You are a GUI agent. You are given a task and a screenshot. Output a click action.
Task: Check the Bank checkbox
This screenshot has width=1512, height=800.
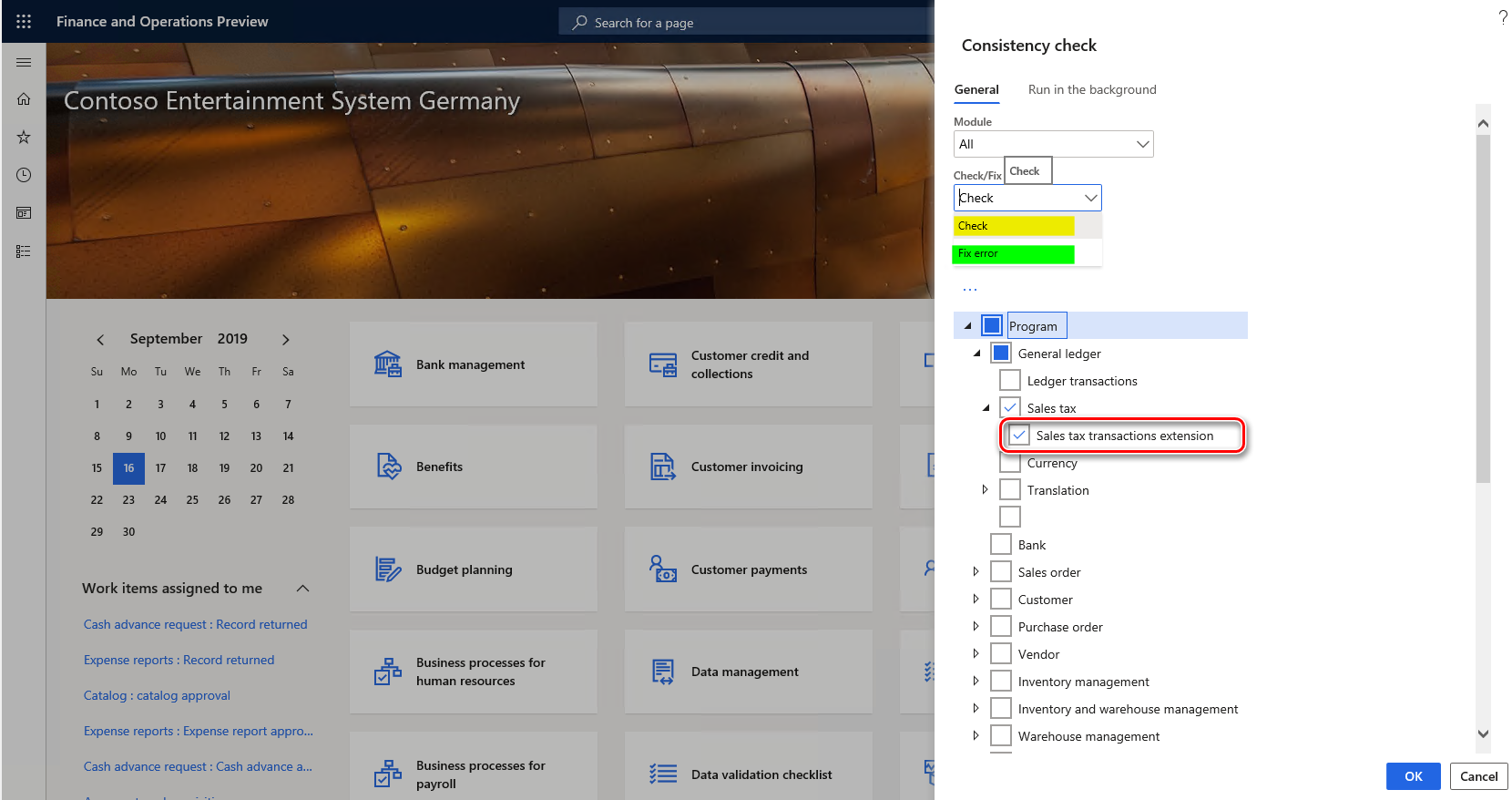[x=1001, y=544]
